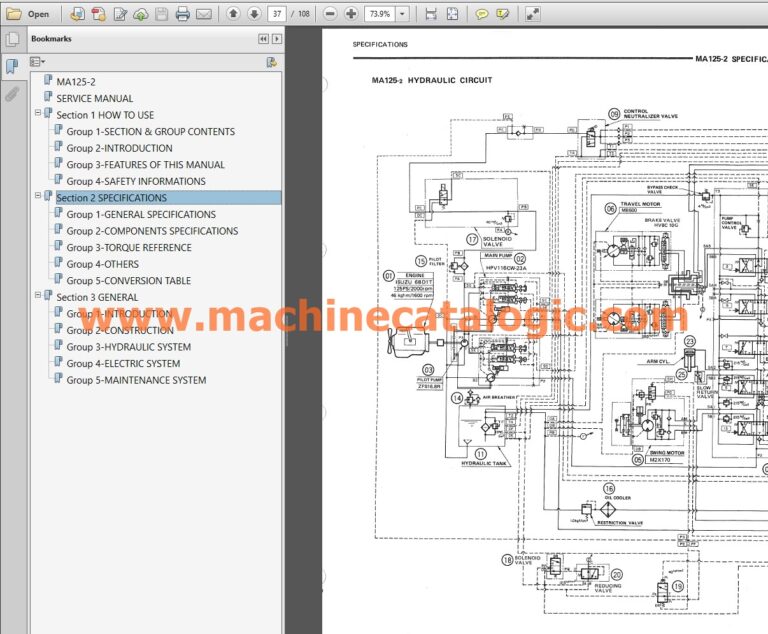Click the edit document pencil icon
The height and width of the screenshot is (634, 768).
[120, 14]
